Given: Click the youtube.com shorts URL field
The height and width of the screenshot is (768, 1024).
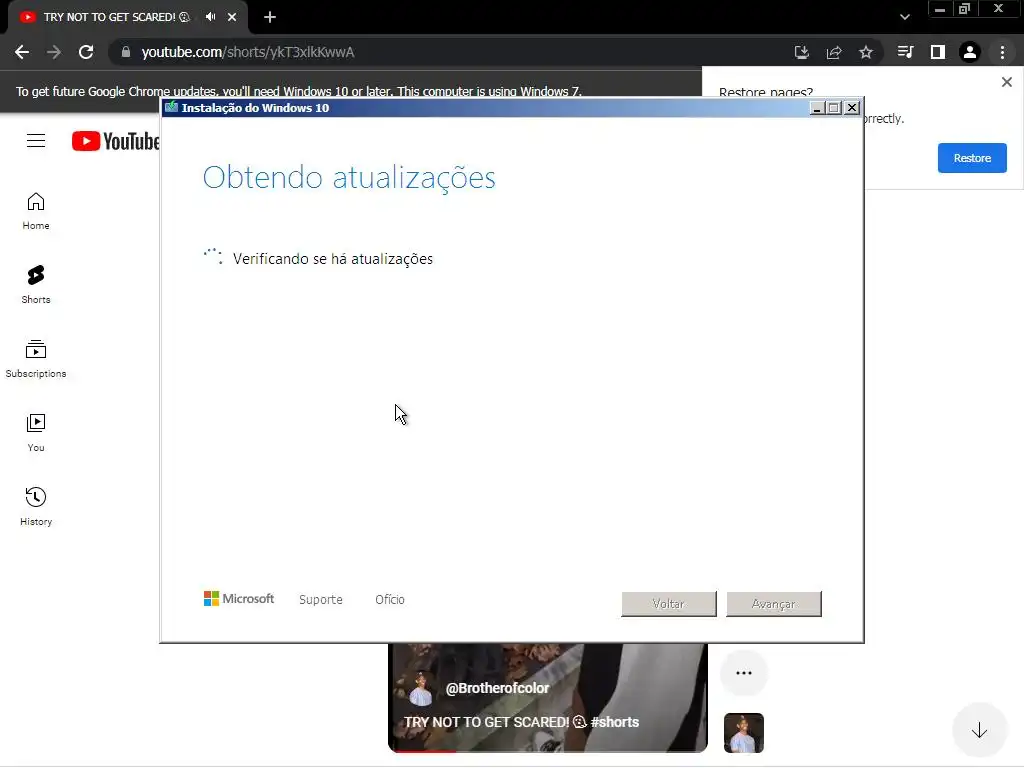Looking at the screenshot, I should (248, 52).
